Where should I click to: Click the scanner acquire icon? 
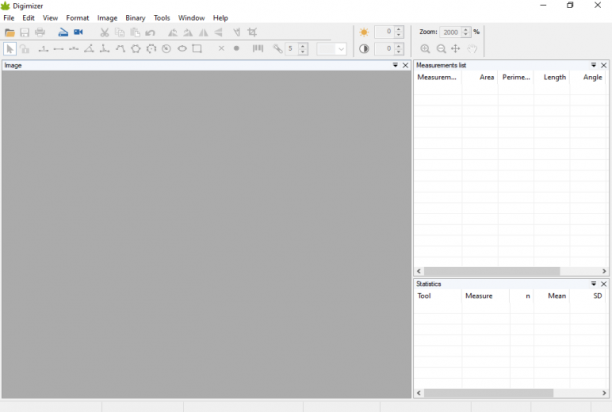pos(63,32)
